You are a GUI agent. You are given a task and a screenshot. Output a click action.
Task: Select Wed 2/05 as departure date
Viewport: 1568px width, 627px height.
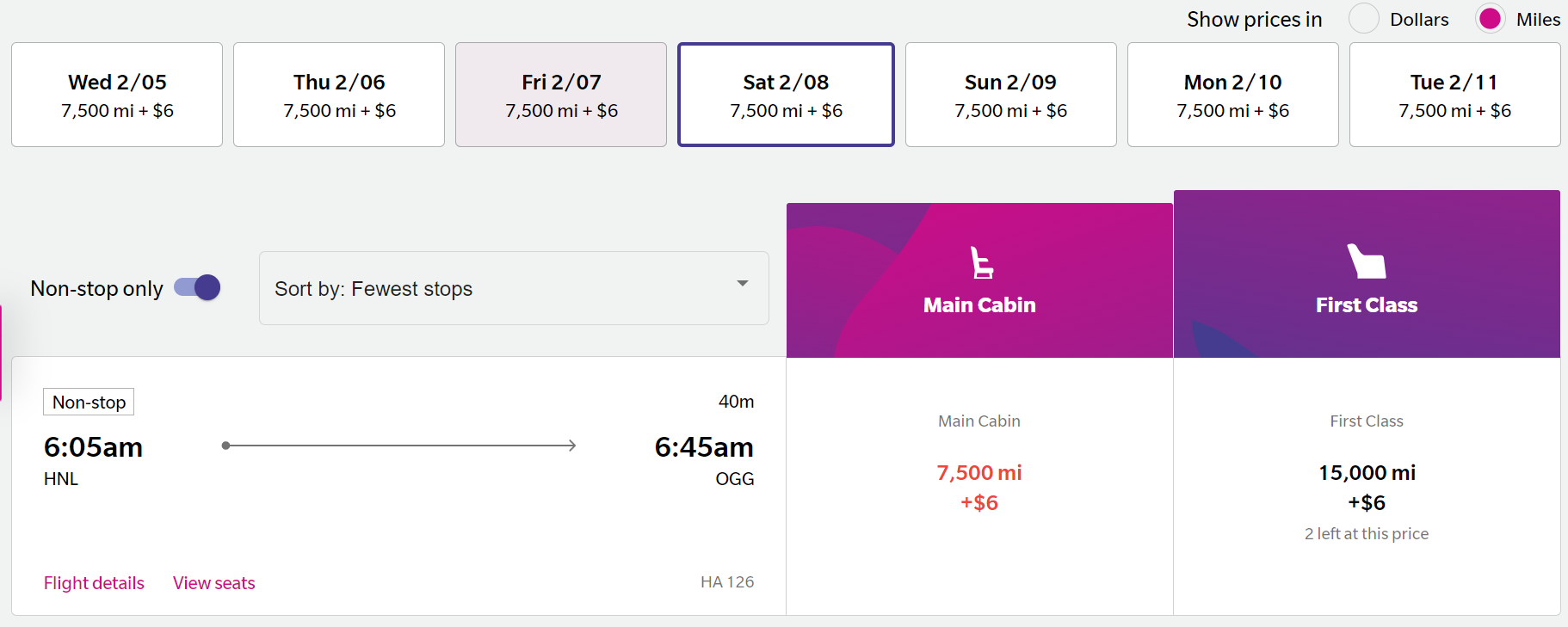[116, 95]
